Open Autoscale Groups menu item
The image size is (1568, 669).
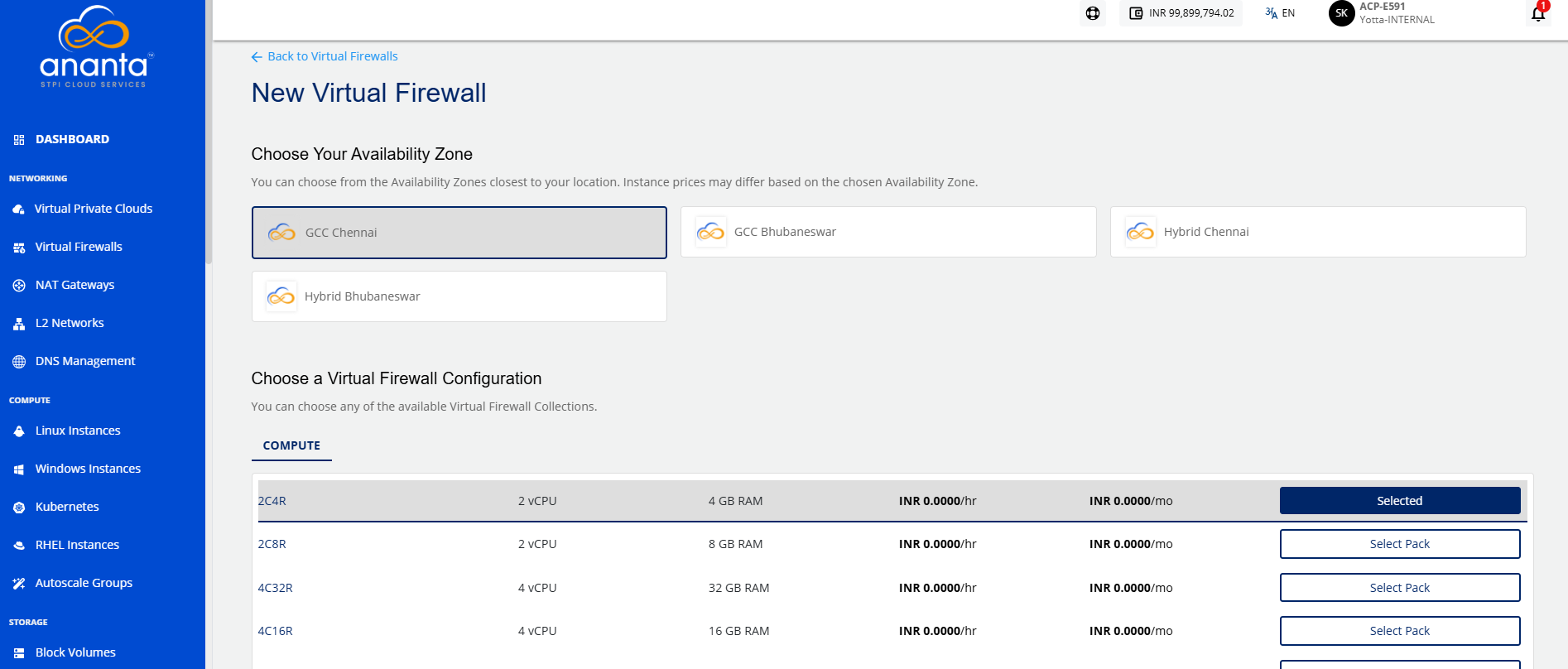pos(84,583)
